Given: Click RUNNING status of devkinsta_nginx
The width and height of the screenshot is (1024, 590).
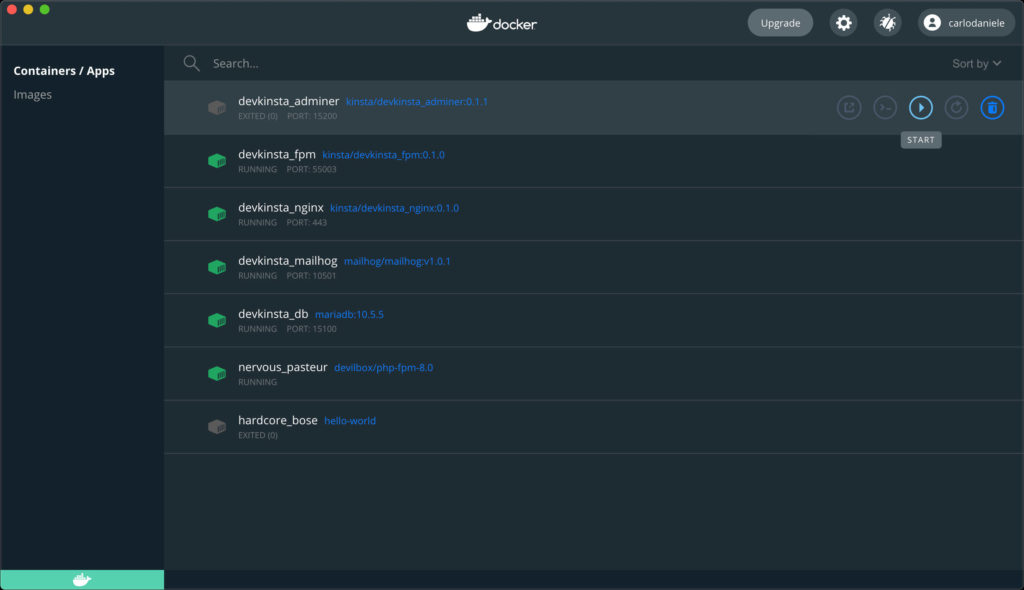Looking at the screenshot, I should [257, 223].
